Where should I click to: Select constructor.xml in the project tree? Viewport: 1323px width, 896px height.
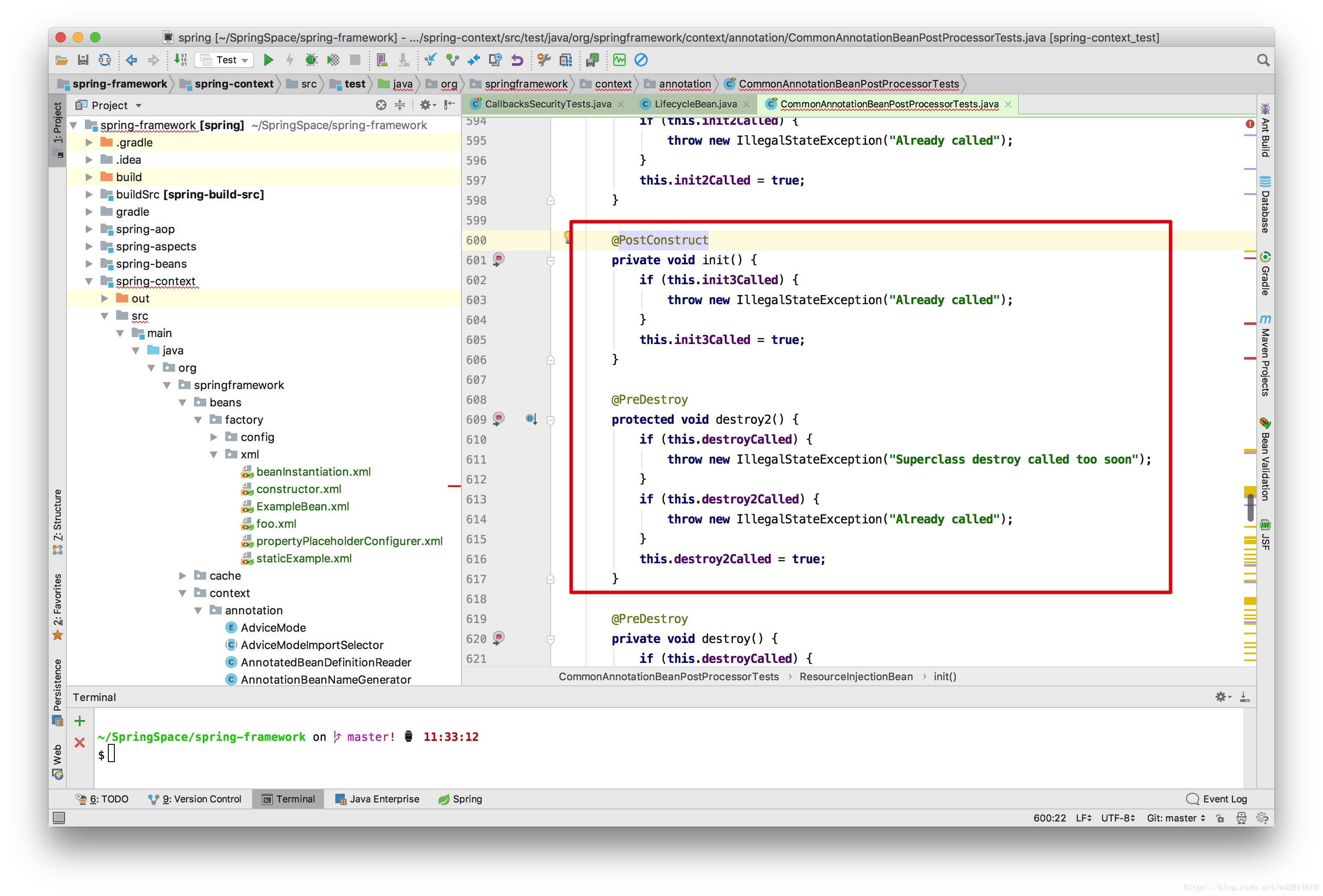[298, 489]
